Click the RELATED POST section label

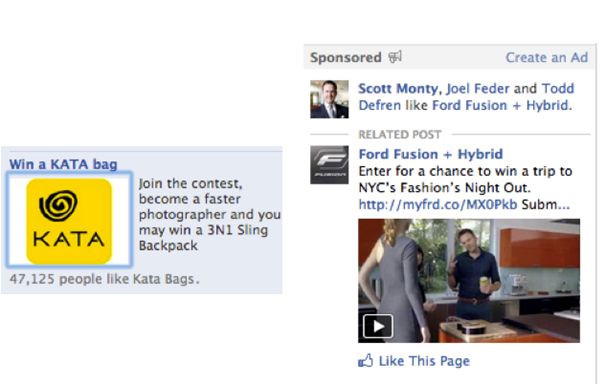tap(400, 135)
